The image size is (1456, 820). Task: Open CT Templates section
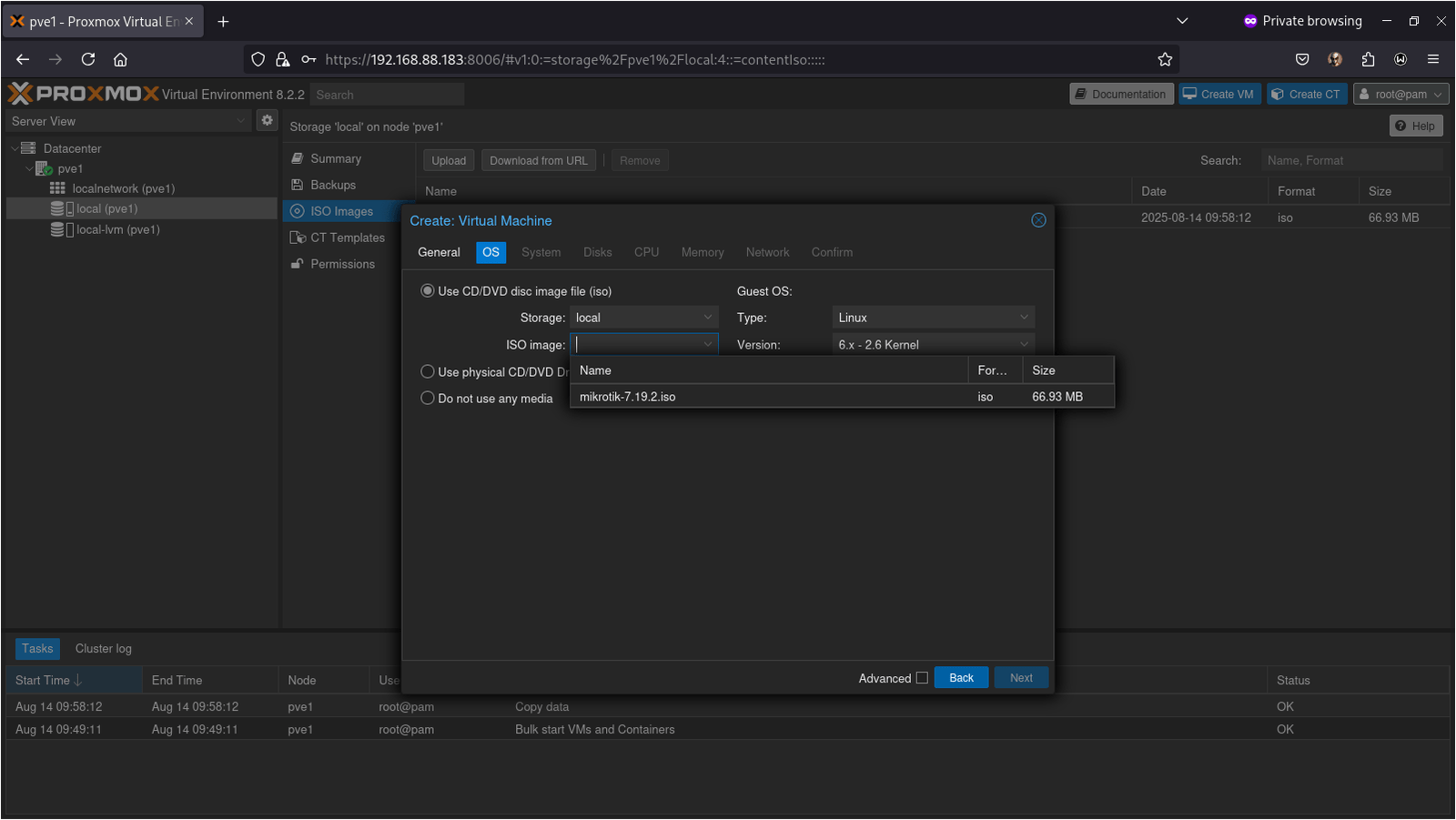[347, 238]
